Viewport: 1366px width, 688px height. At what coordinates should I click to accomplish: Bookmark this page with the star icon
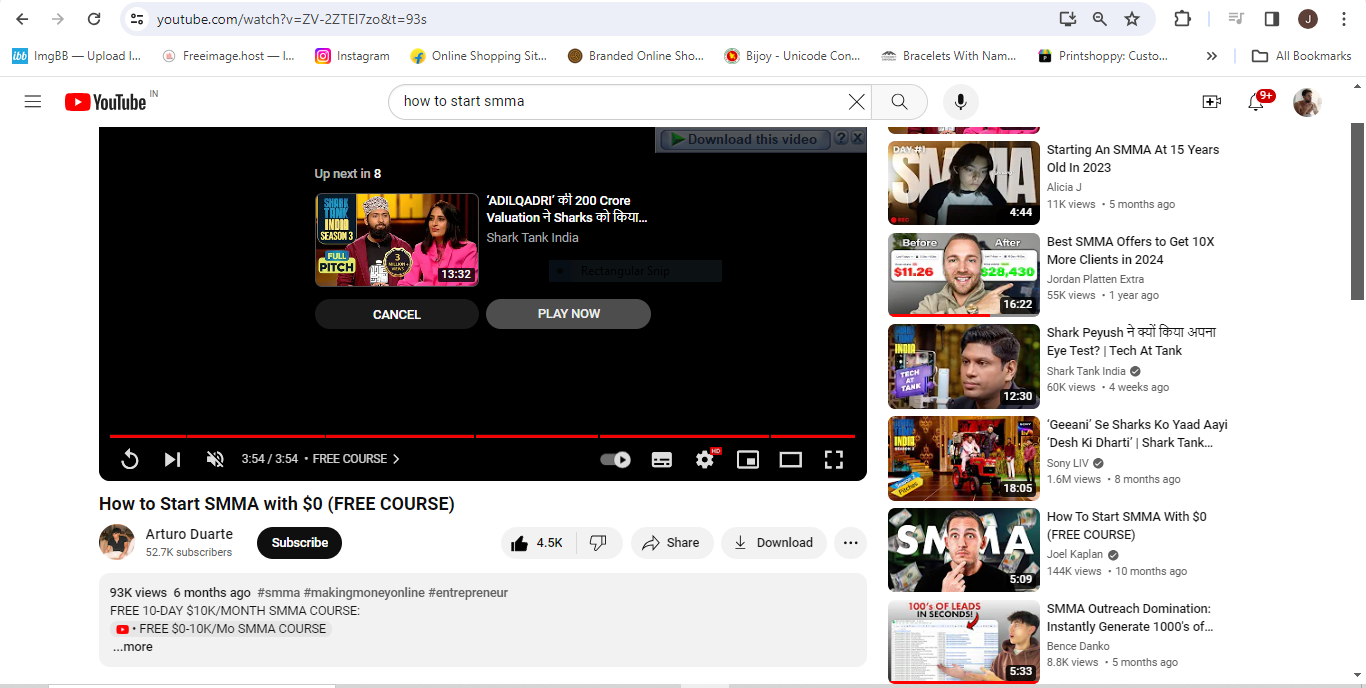point(1132,19)
